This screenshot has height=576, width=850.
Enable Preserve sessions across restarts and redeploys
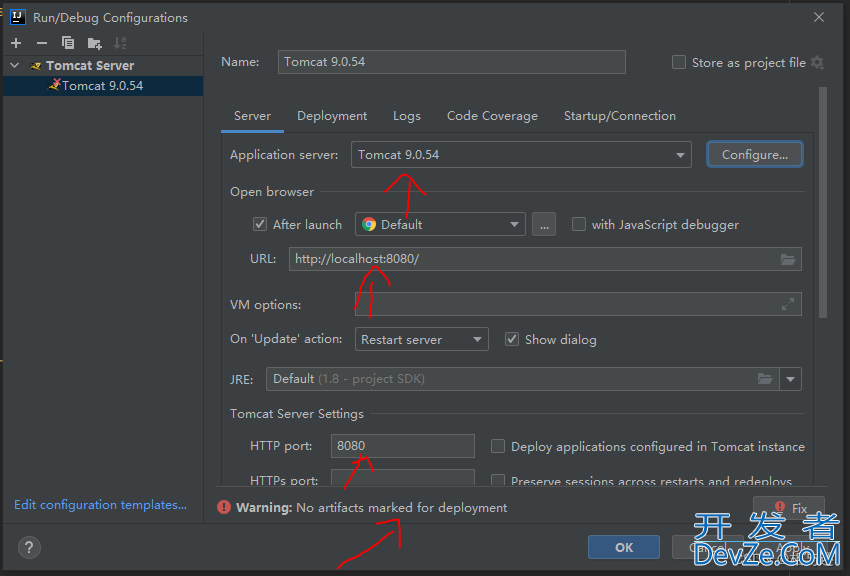[498, 480]
